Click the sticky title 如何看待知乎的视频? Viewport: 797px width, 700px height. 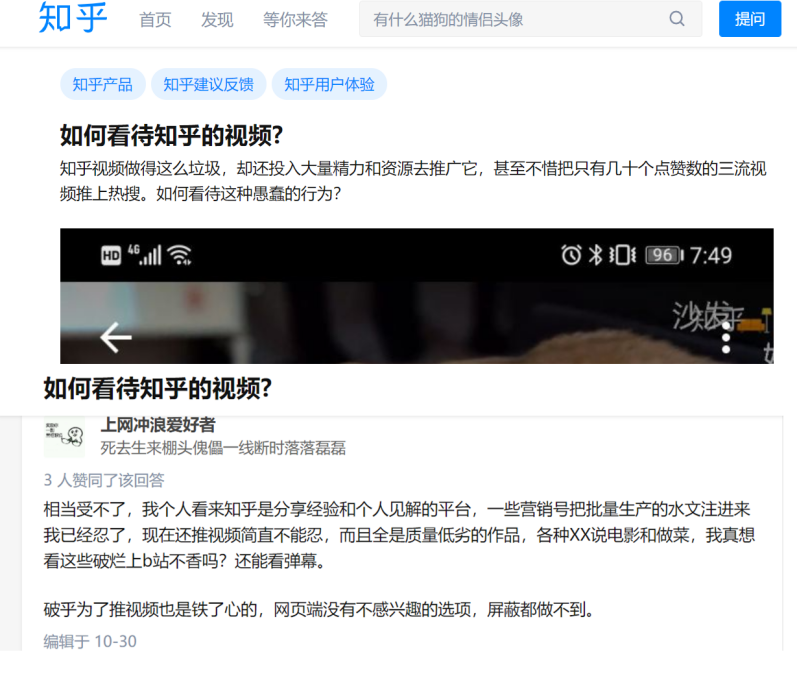(x=158, y=388)
